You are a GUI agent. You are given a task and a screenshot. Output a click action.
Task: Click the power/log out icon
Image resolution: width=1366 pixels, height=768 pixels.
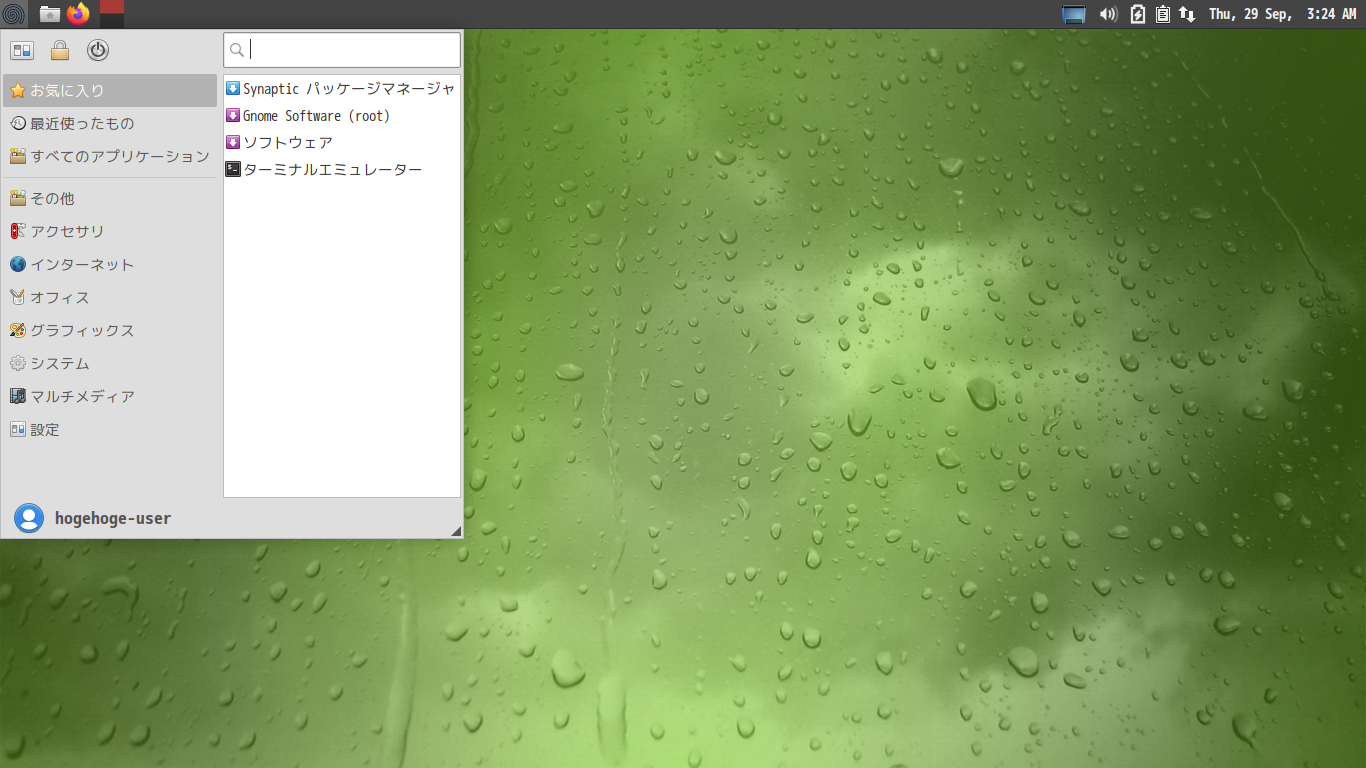98,50
